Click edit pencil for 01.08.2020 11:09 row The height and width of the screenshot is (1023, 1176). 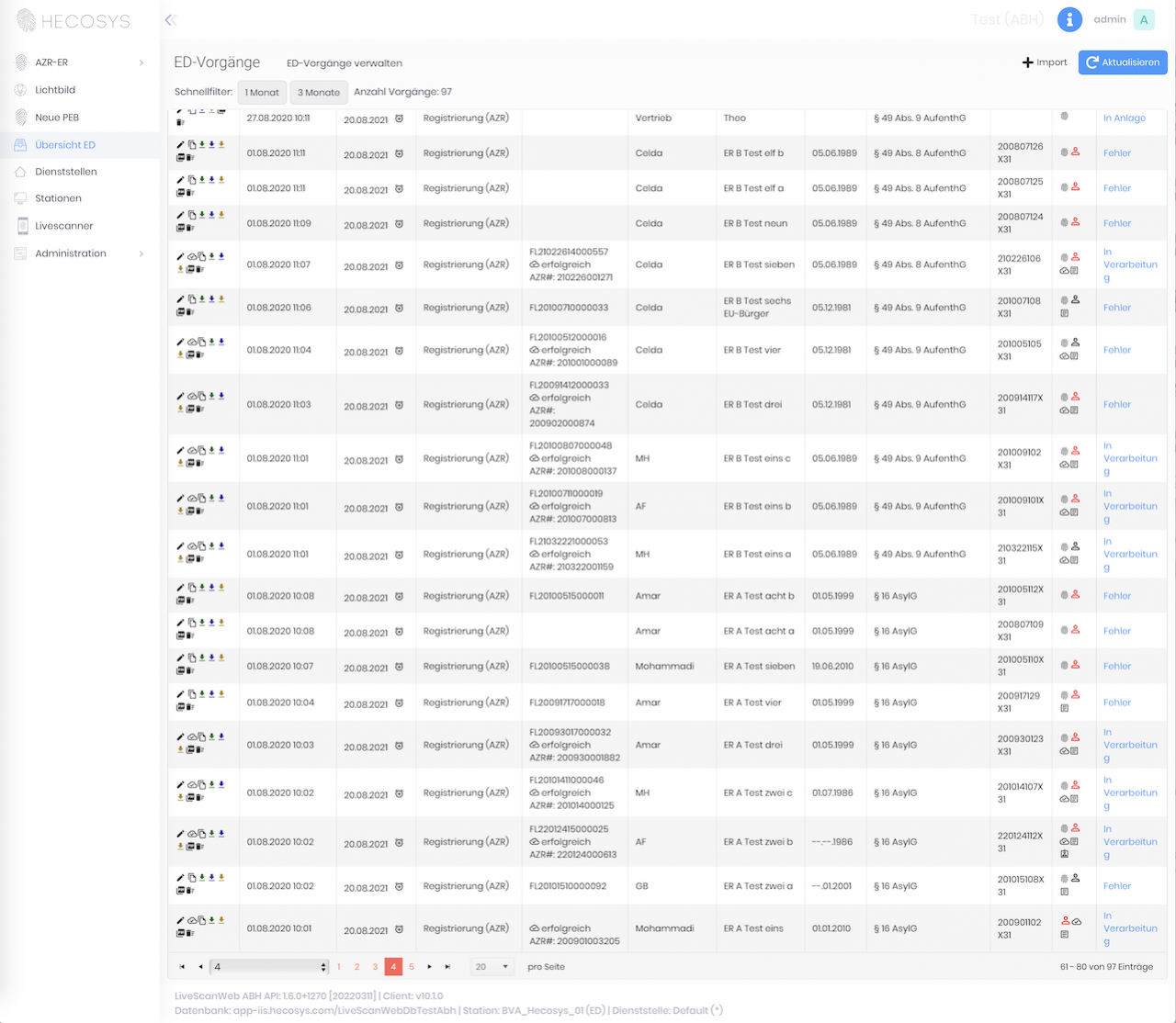click(x=180, y=215)
